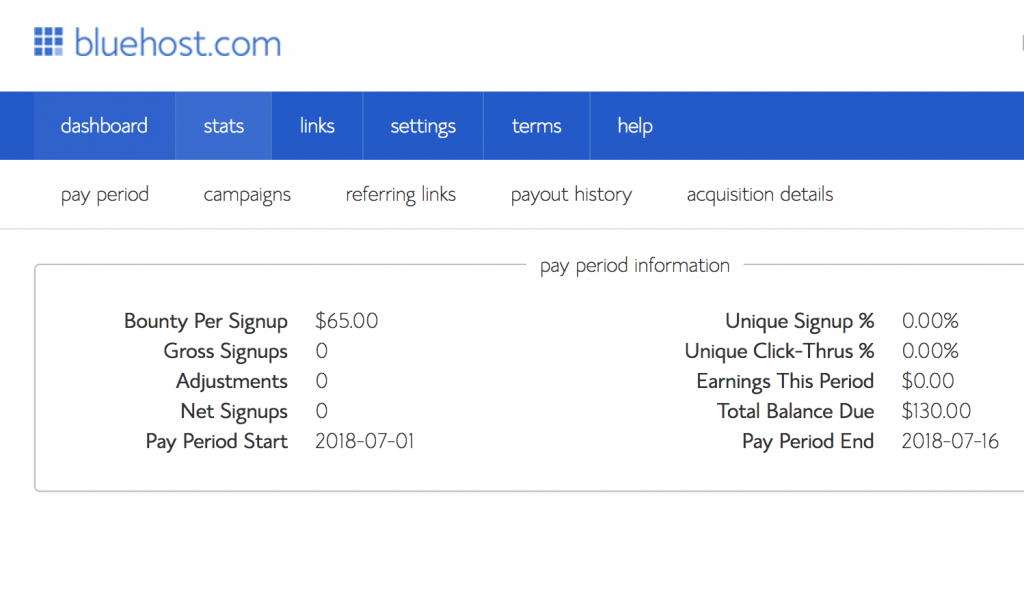Open payout history
Screen dimensions: 1024x608
[x=571, y=194]
